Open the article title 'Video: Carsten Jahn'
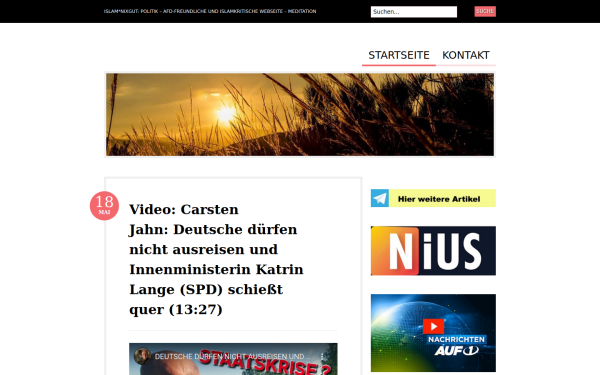This screenshot has width=600, height=375. coord(216,259)
